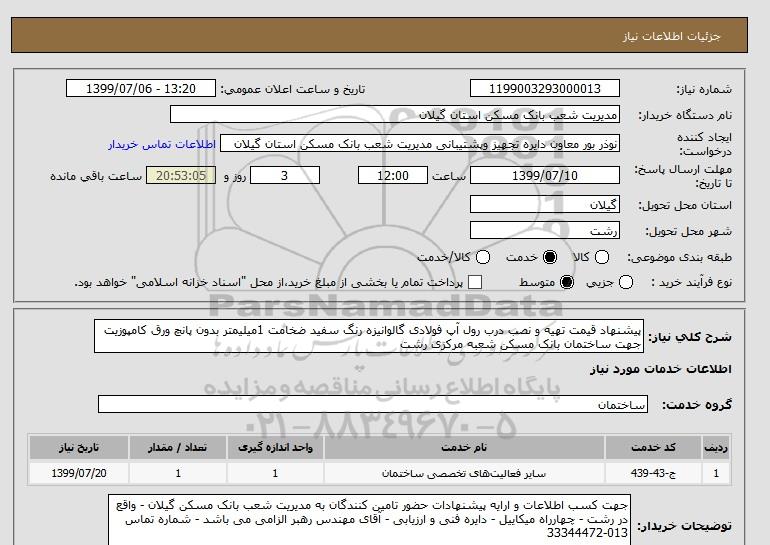Click the remaining time countdown 20:53:05

point(181,175)
